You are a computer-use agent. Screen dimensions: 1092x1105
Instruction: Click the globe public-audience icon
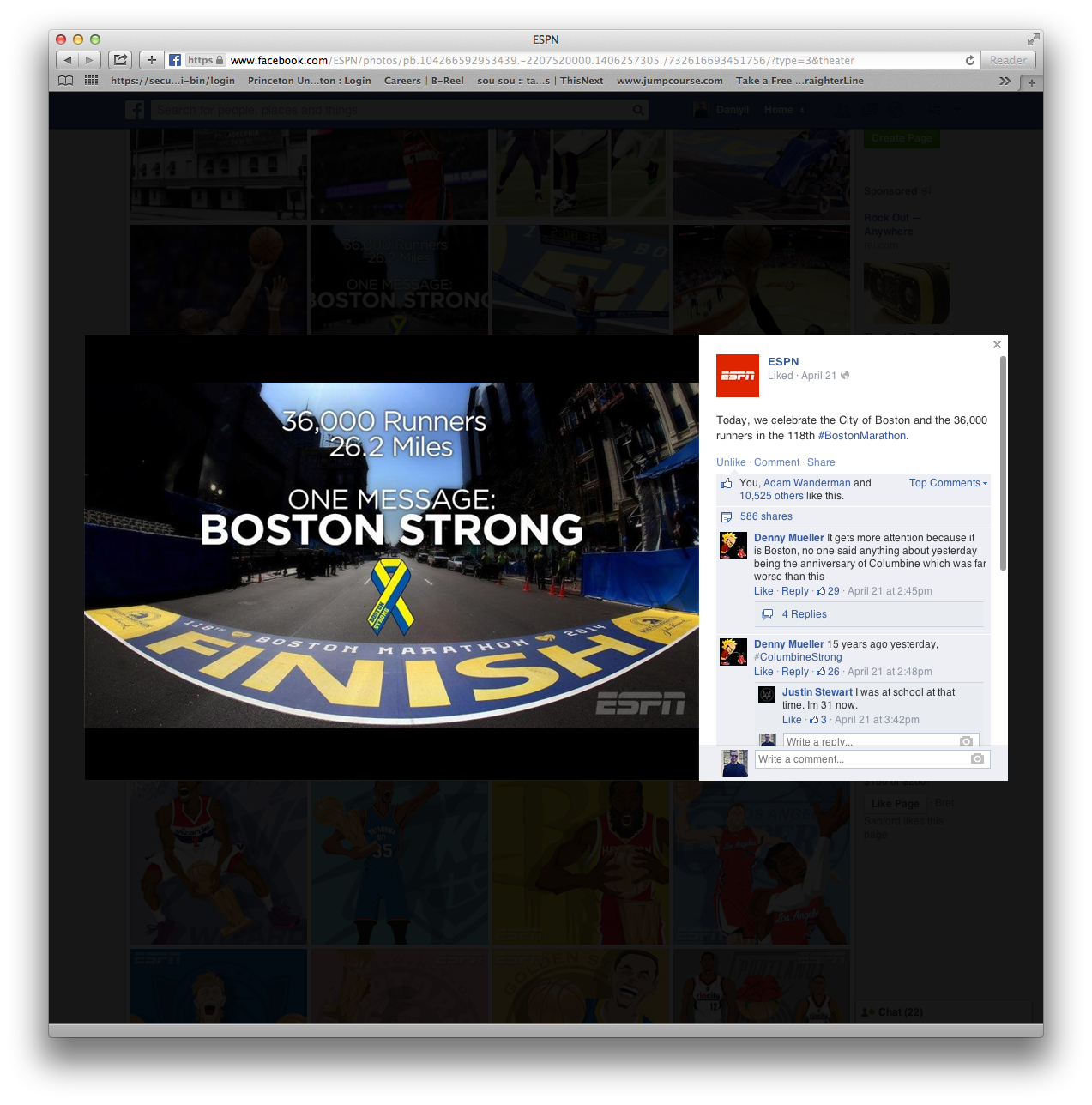coord(845,375)
